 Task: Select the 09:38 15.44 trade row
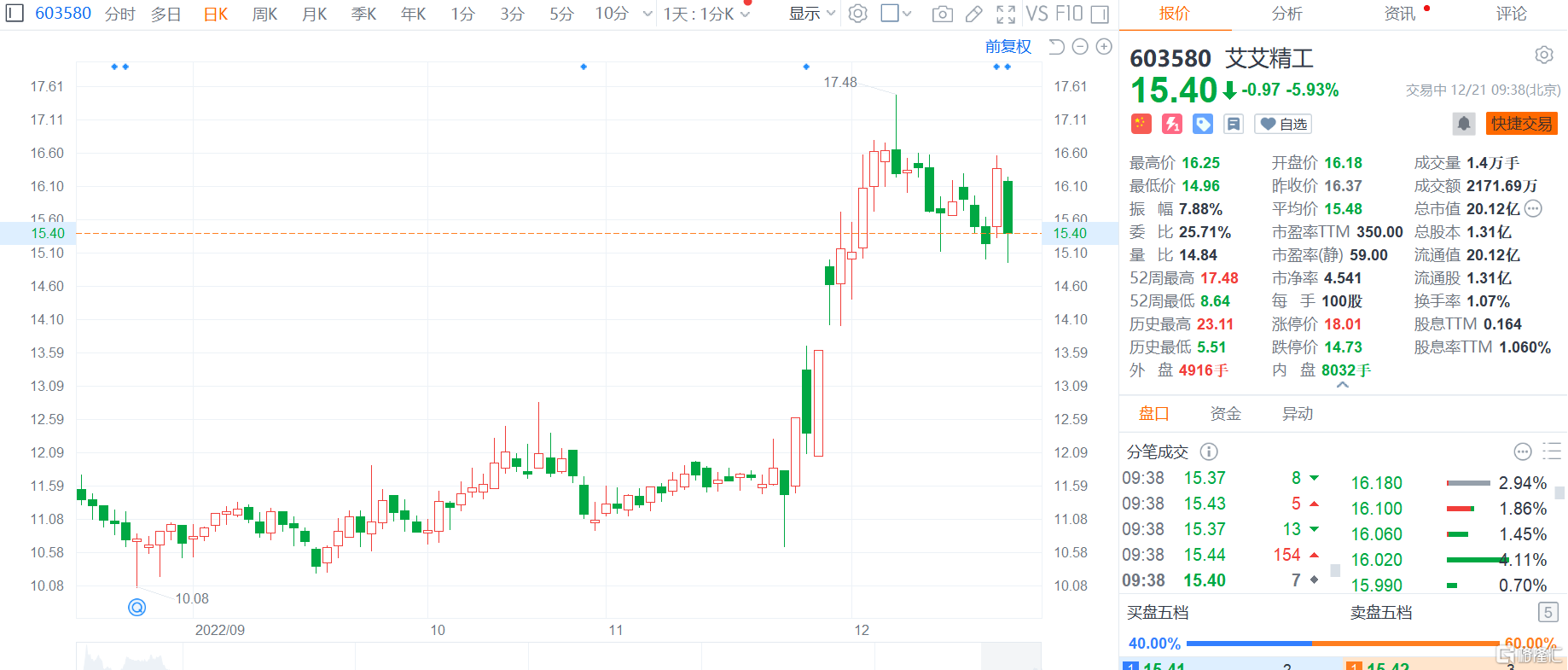pos(1223,555)
